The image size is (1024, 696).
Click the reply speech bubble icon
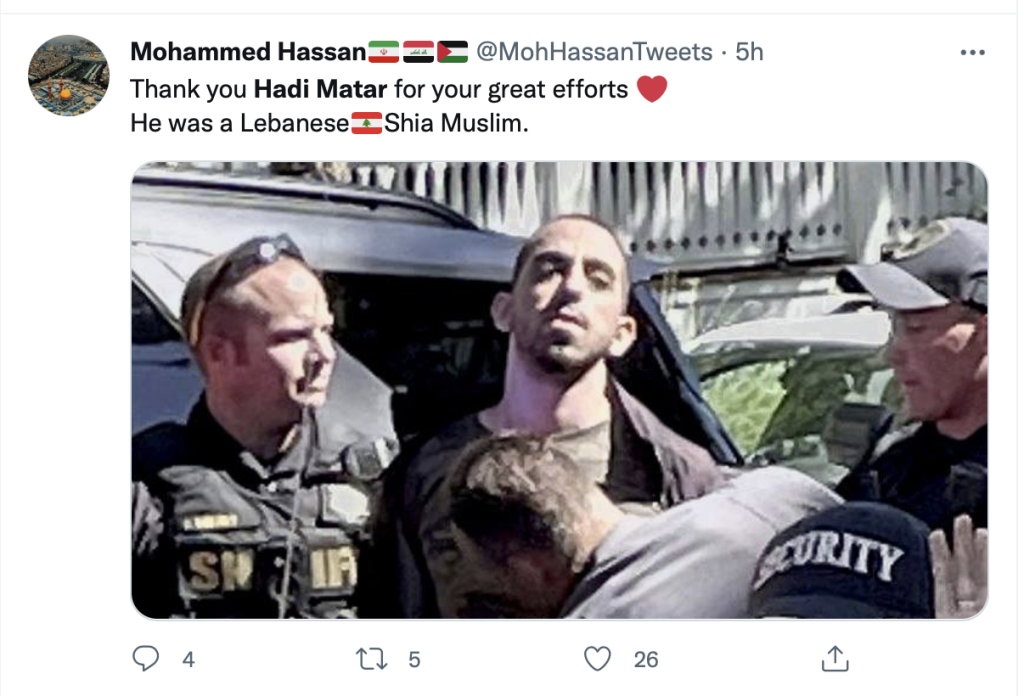pos(145,658)
